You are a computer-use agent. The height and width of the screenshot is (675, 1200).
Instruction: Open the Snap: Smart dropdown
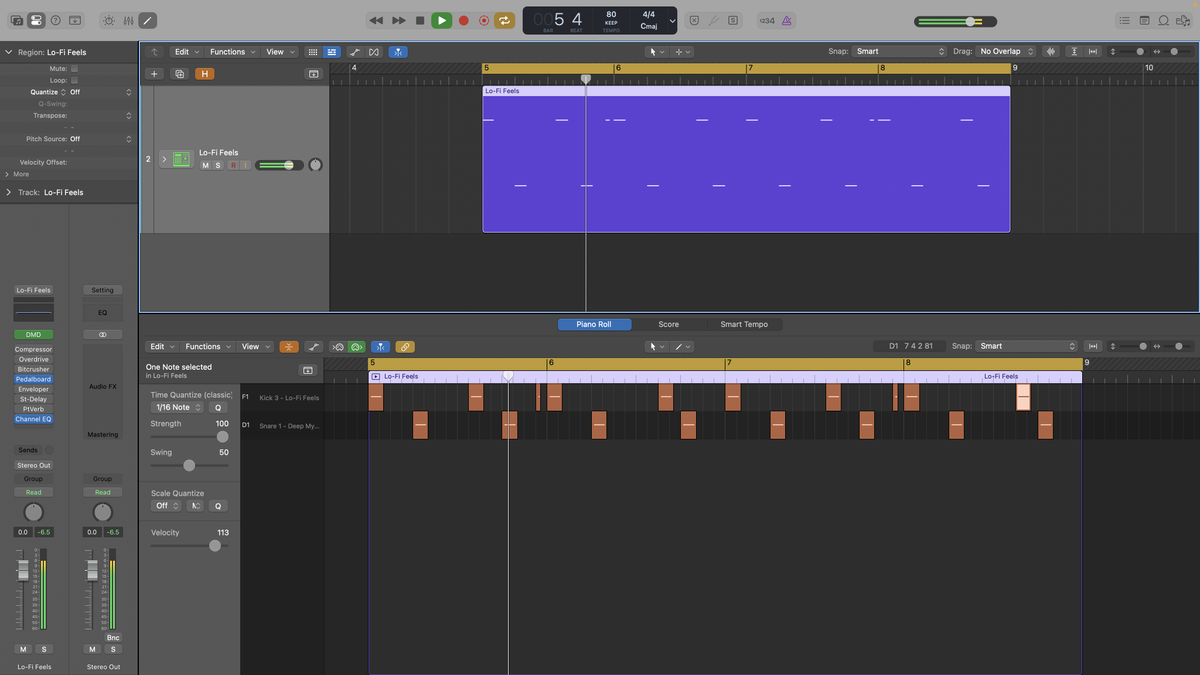(898, 51)
